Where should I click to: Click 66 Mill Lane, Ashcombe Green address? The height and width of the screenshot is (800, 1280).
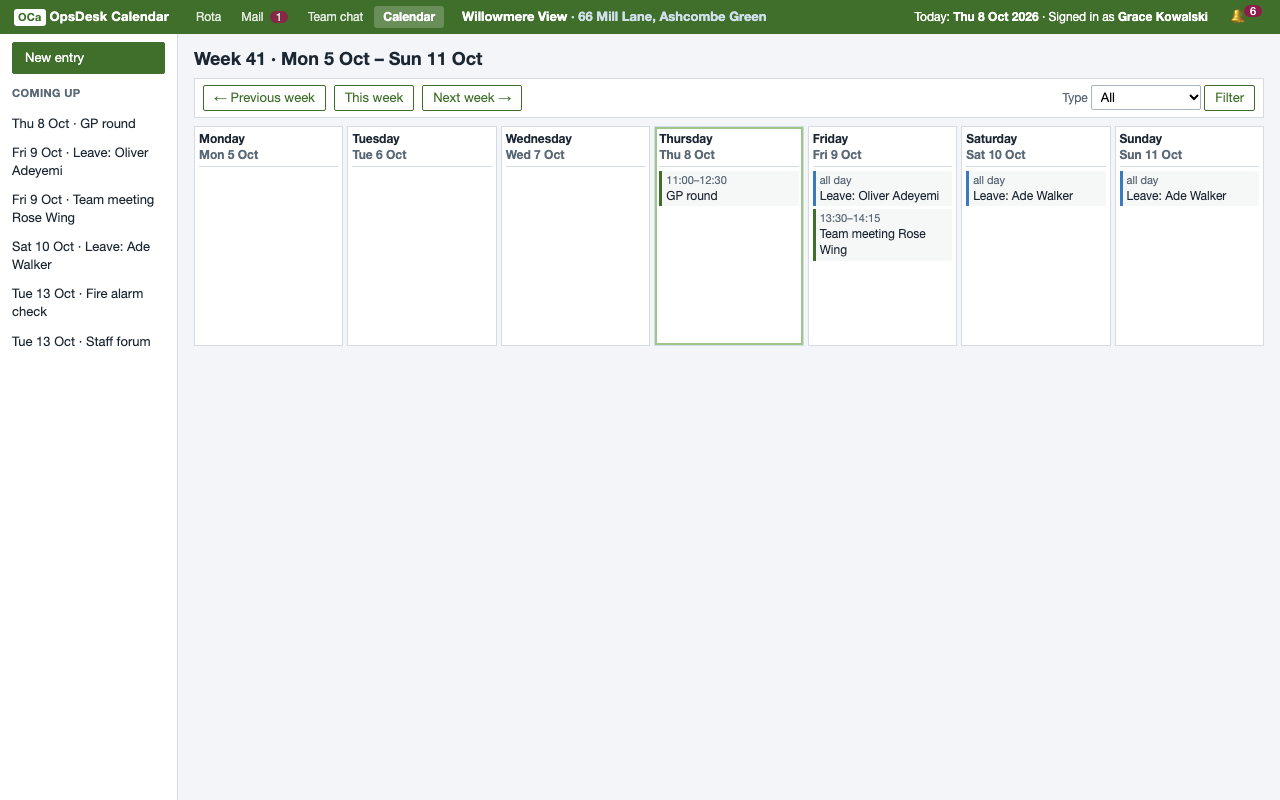672,17
